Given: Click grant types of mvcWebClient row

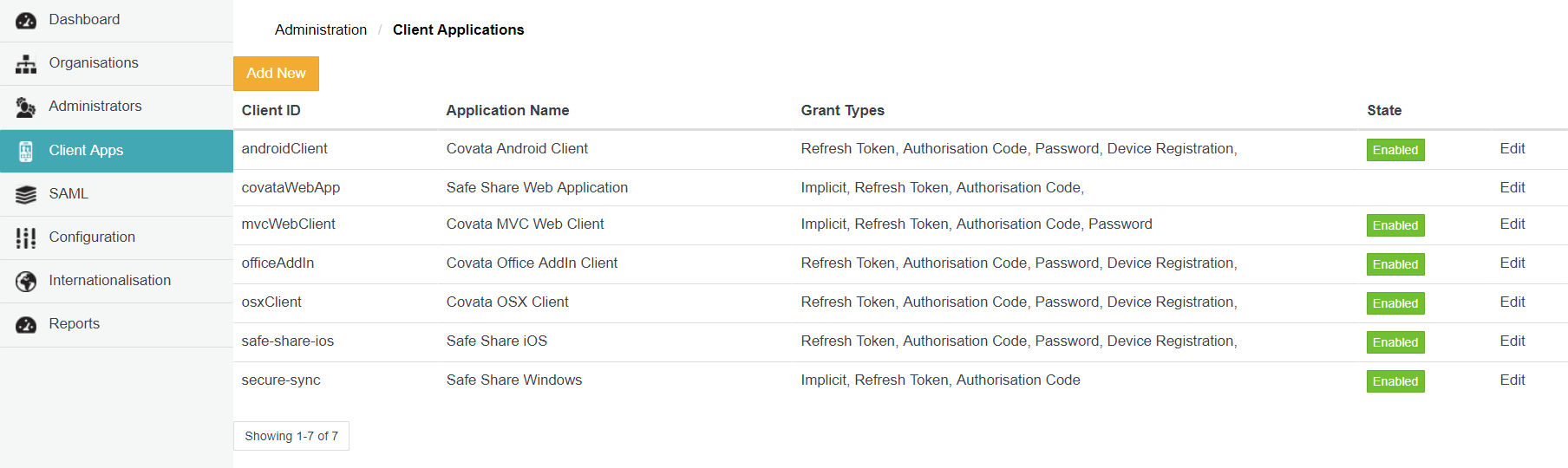Looking at the screenshot, I should pyautogui.click(x=977, y=224).
